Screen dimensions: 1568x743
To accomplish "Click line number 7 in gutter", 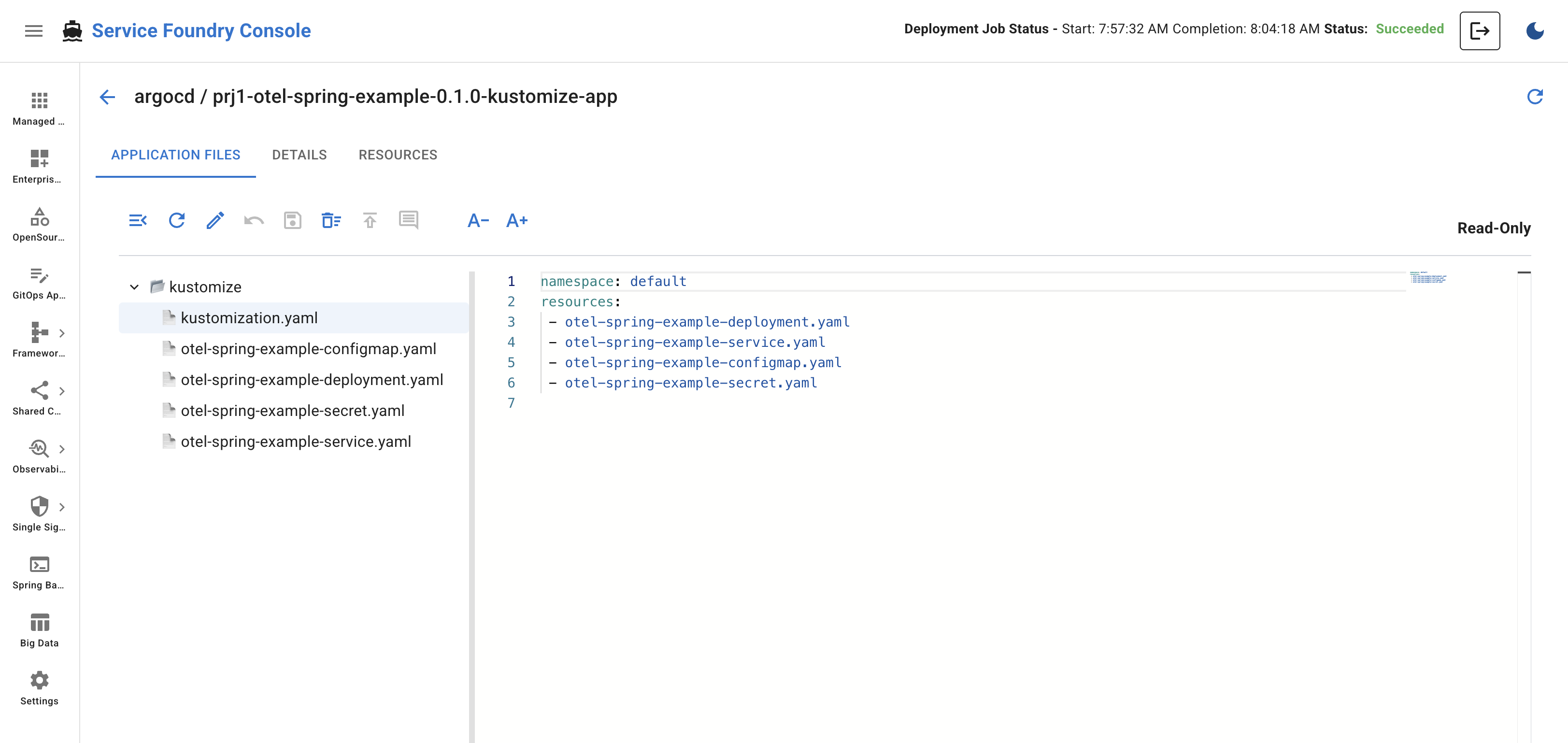I will tap(511, 403).
